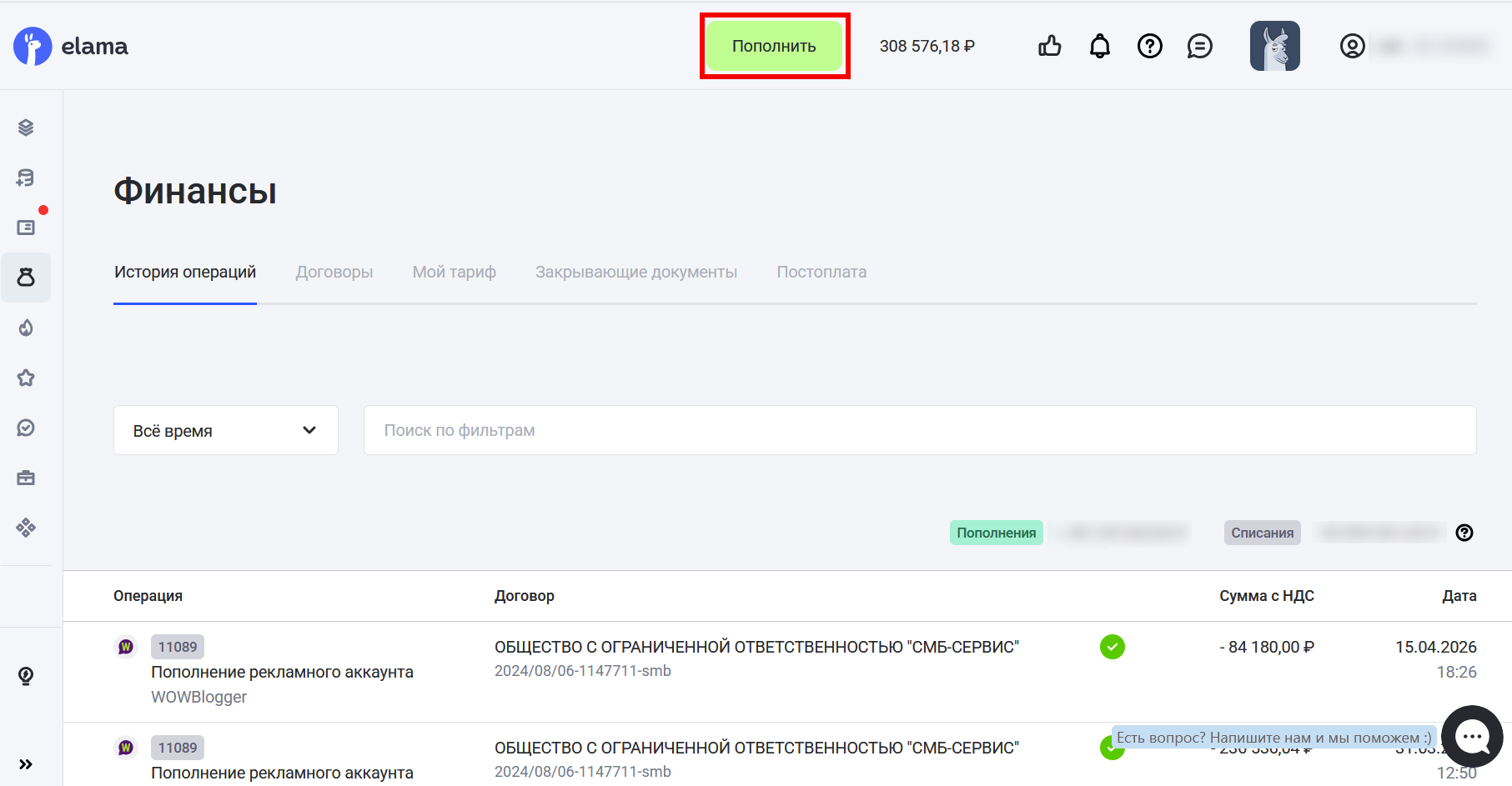Open the help question mark icon in header

(1150, 46)
